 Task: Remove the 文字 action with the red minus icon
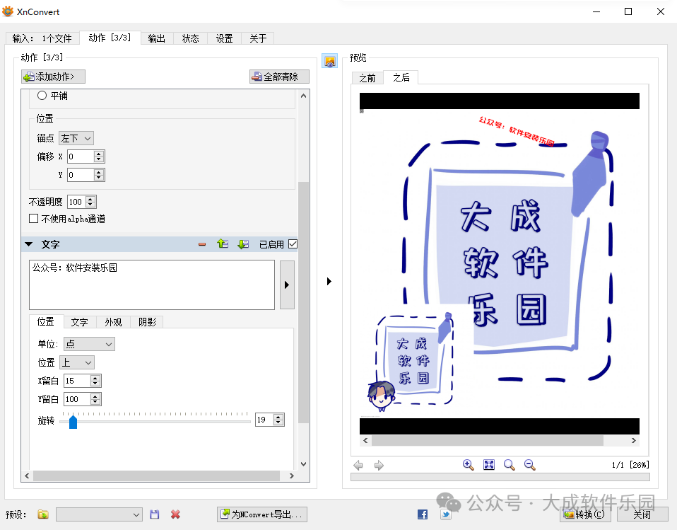202,244
